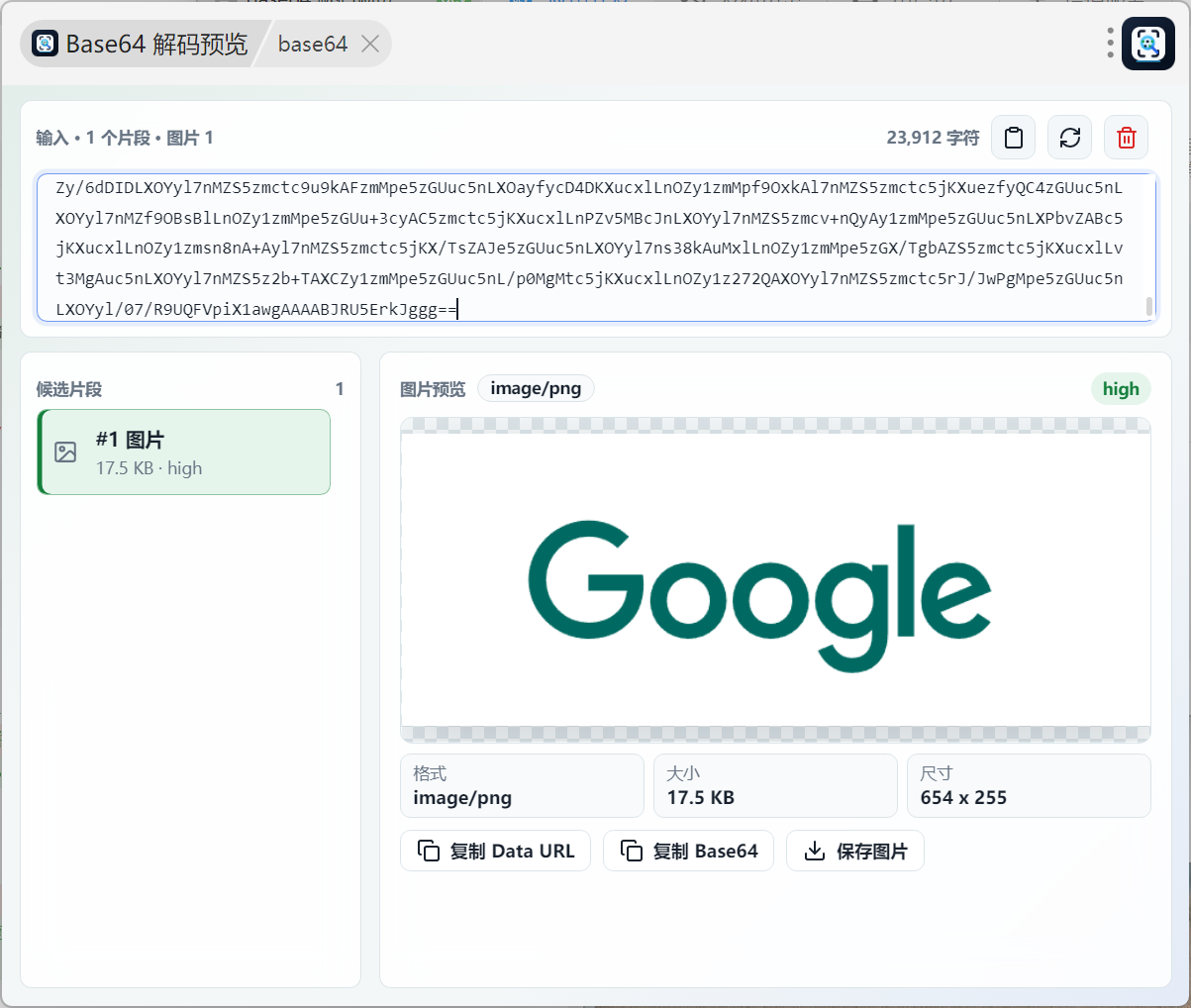Viewport: 1191px width, 1008px height.
Task: Click inside the Base64 input text area
Action: click(x=596, y=248)
